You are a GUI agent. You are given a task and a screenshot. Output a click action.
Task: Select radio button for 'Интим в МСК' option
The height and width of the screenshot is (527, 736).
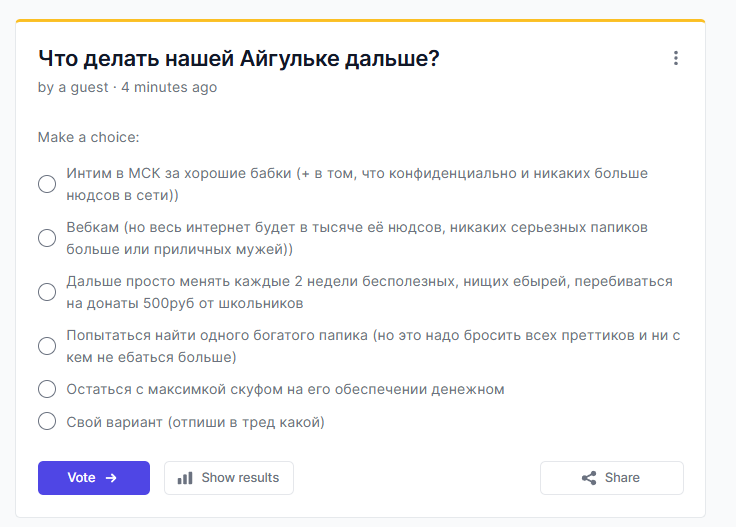(47, 184)
